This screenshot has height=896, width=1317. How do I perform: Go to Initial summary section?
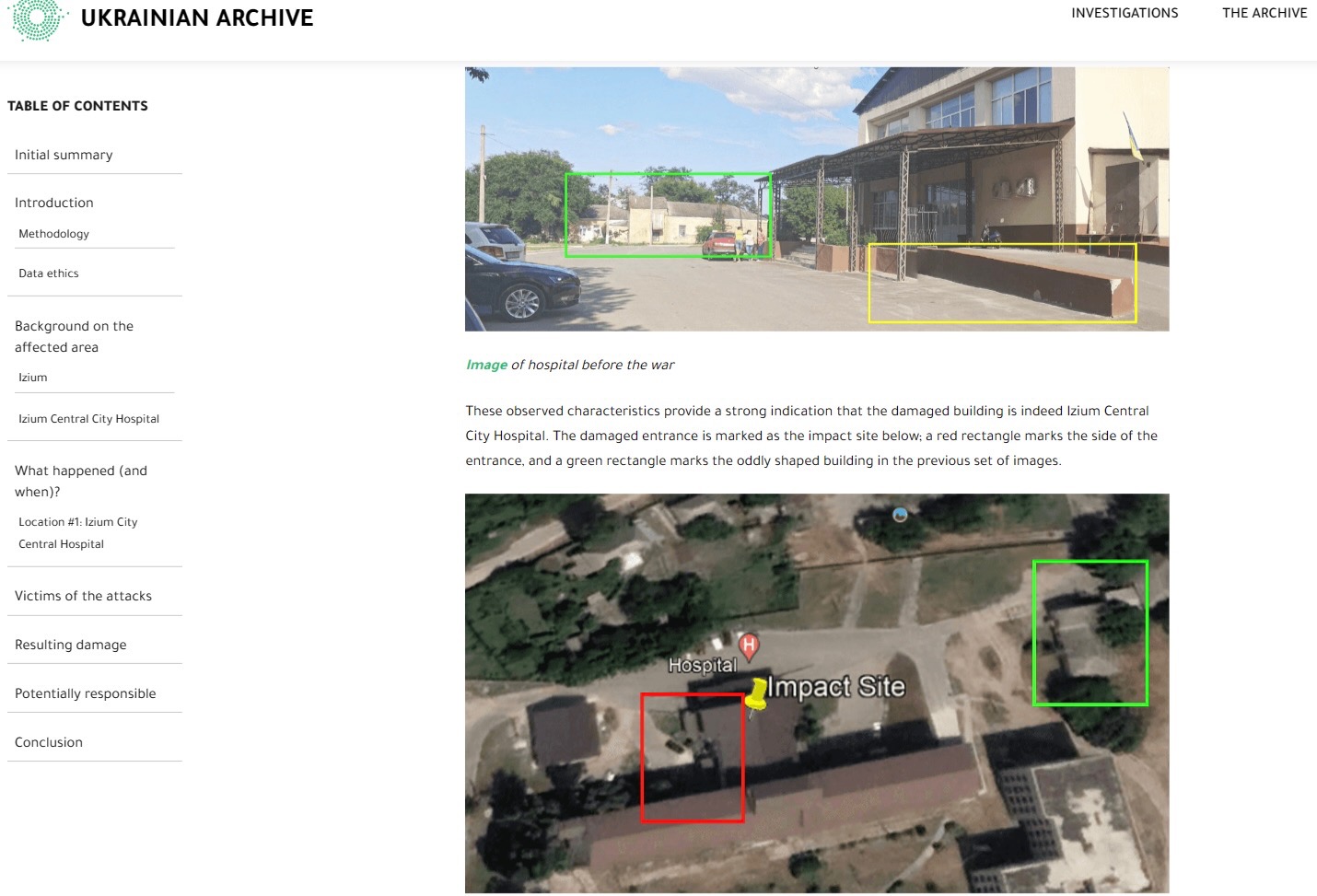click(x=64, y=155)
